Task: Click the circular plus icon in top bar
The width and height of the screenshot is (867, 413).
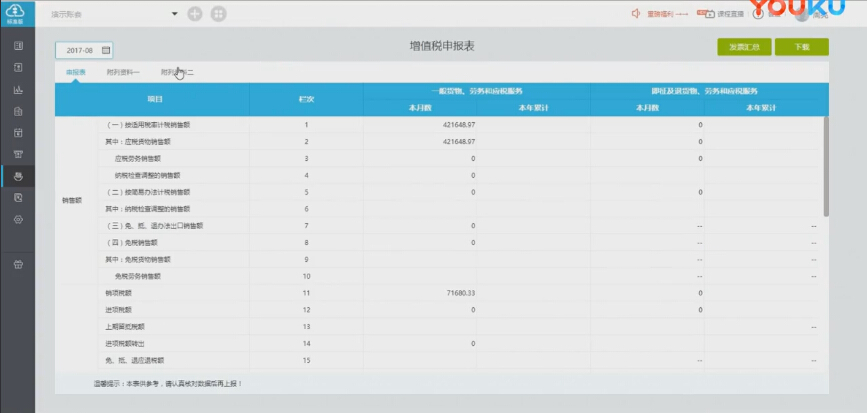Action: 195,14
